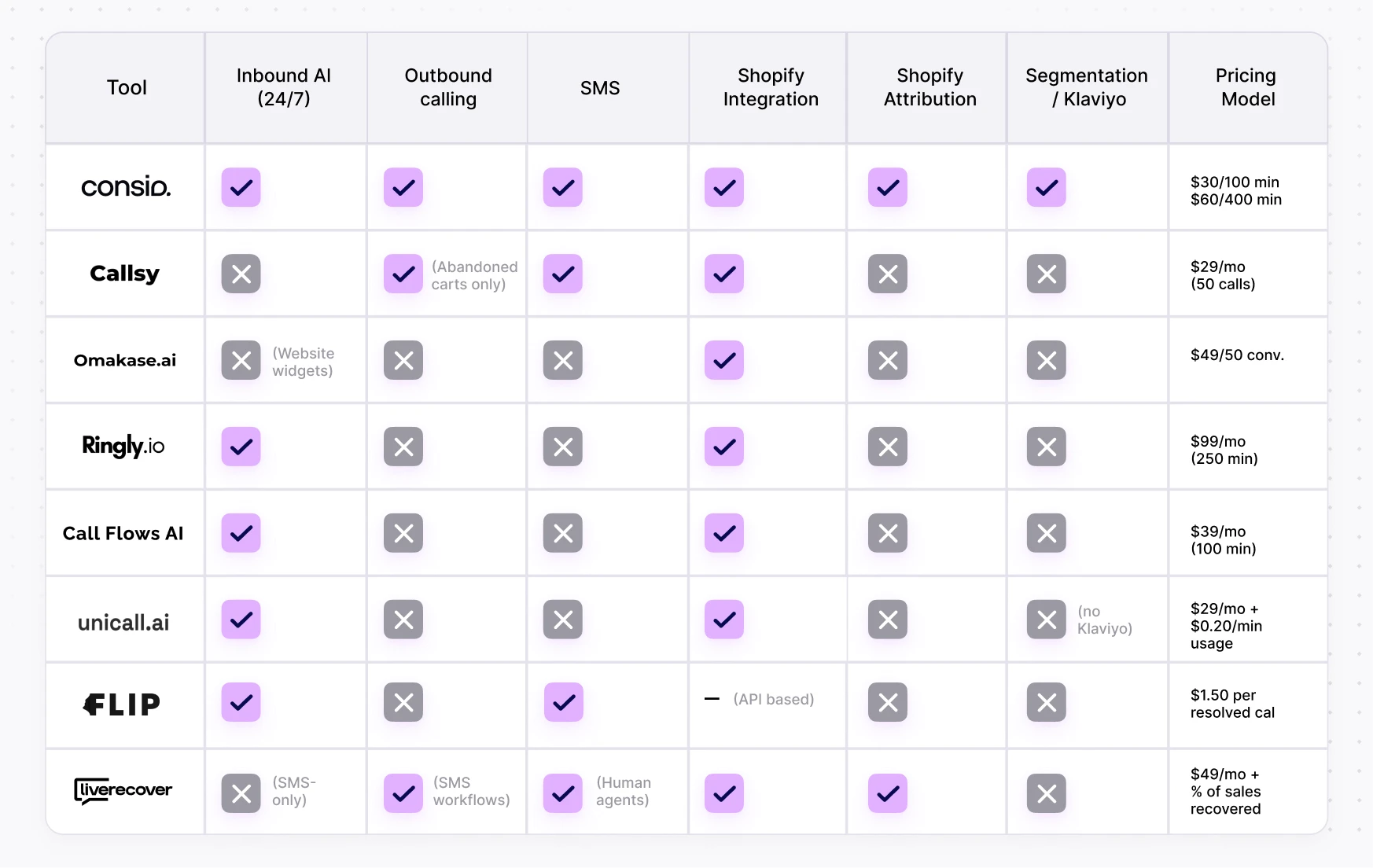
Task: Click the Segmentation / Klaviyo header
Action: click(1087, 87)
